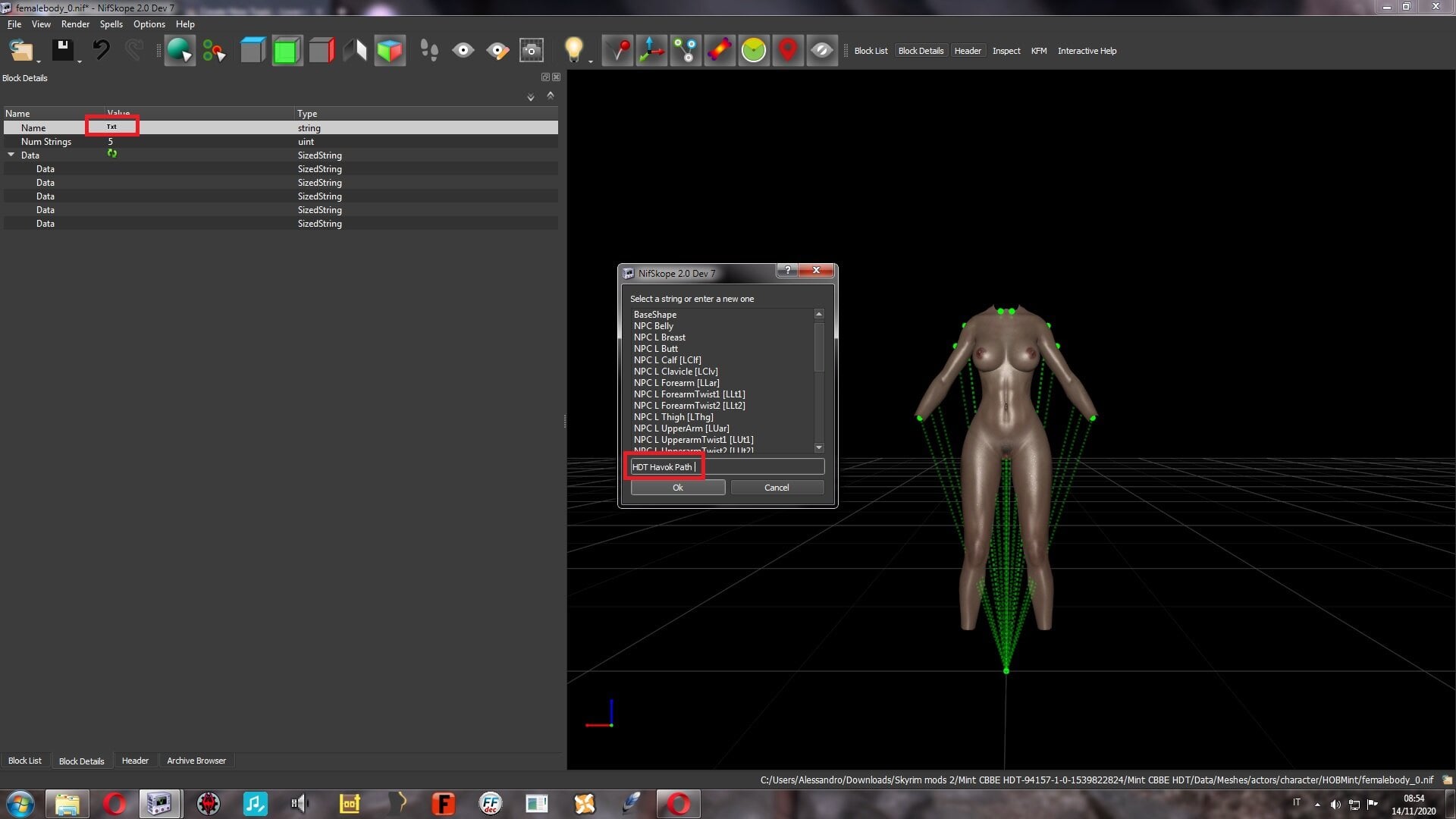The image size is (1456, 819).
Task: Open the Load file toolbar icon
Action: click(x=20, y=51)
